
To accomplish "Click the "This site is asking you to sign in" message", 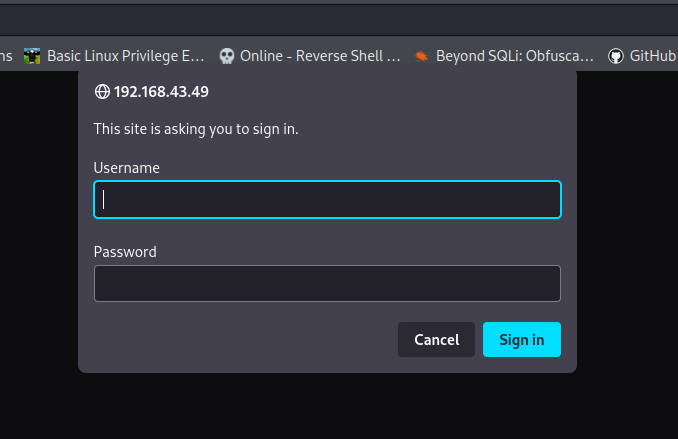I will pyautogui.click(x=196, y=129).
